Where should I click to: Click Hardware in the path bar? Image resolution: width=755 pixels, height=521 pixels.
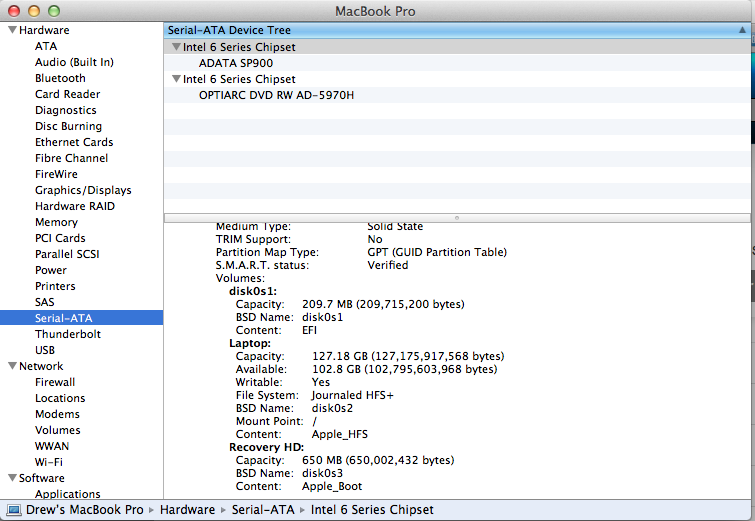pyautogui.click(x=187, y=509)
